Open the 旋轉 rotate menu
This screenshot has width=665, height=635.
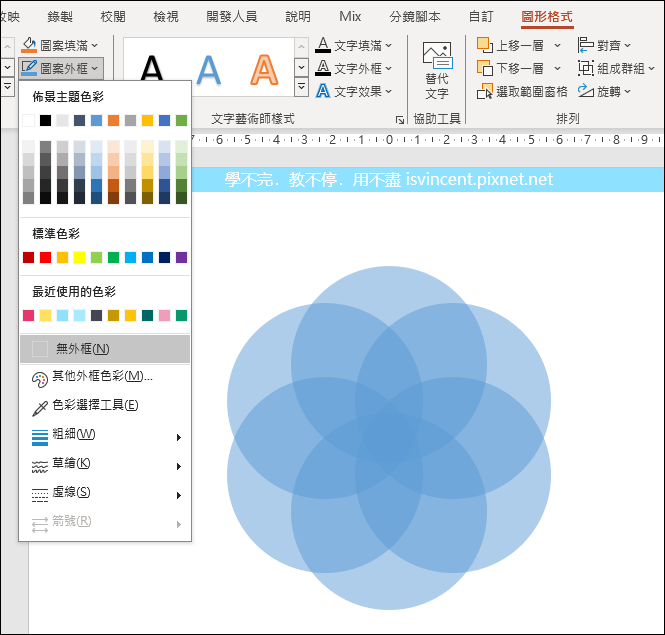point(604,91)
